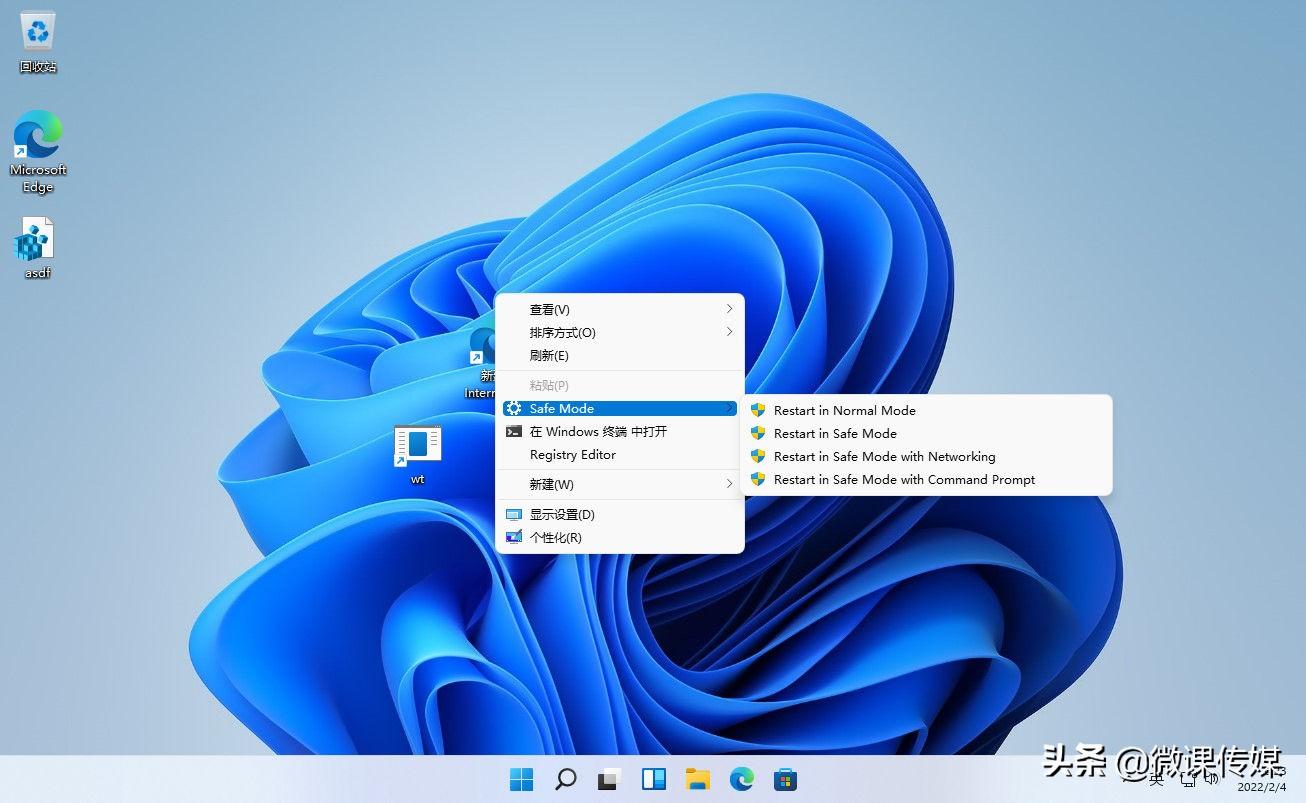Viewport: 1306px width, 803px height.
Task: Choose 刷新(E) in the context menu
Action: [x=620, y=356]
